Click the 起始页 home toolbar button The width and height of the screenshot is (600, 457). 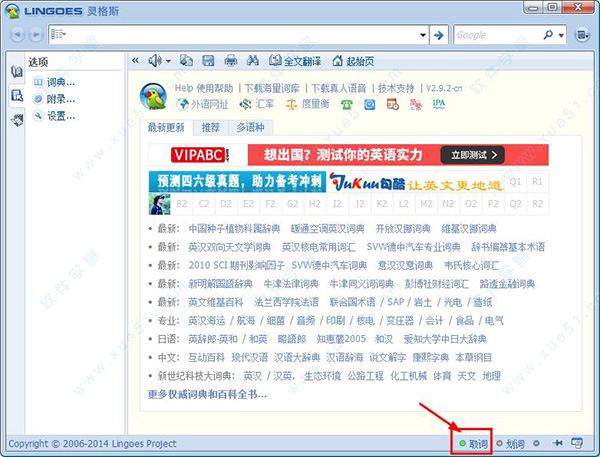353,61
